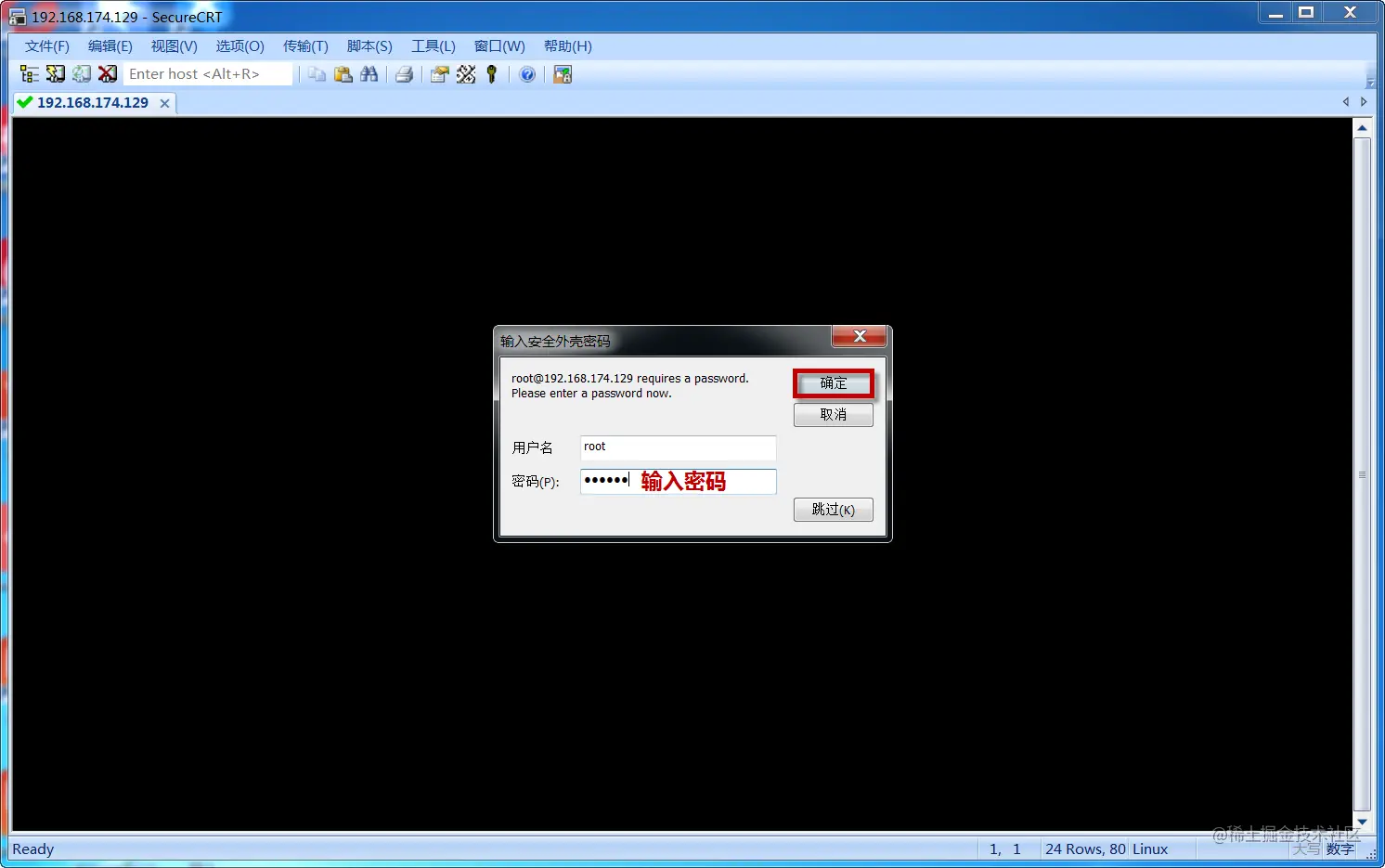Click the SecureFX launch icon
1385x868 pixels.
point(563,74)
